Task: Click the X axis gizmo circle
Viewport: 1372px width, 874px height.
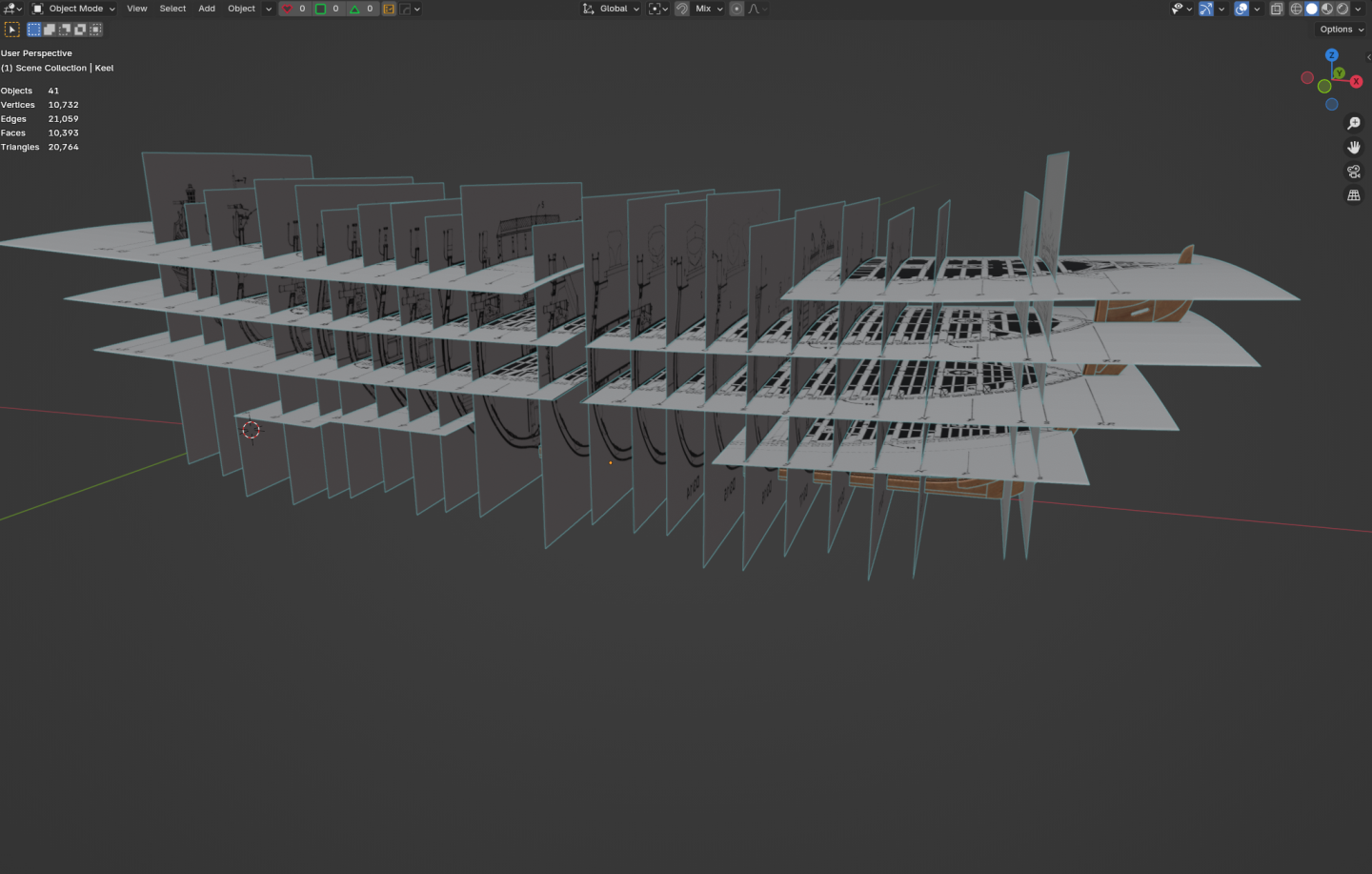Action: coord(1357,82)
